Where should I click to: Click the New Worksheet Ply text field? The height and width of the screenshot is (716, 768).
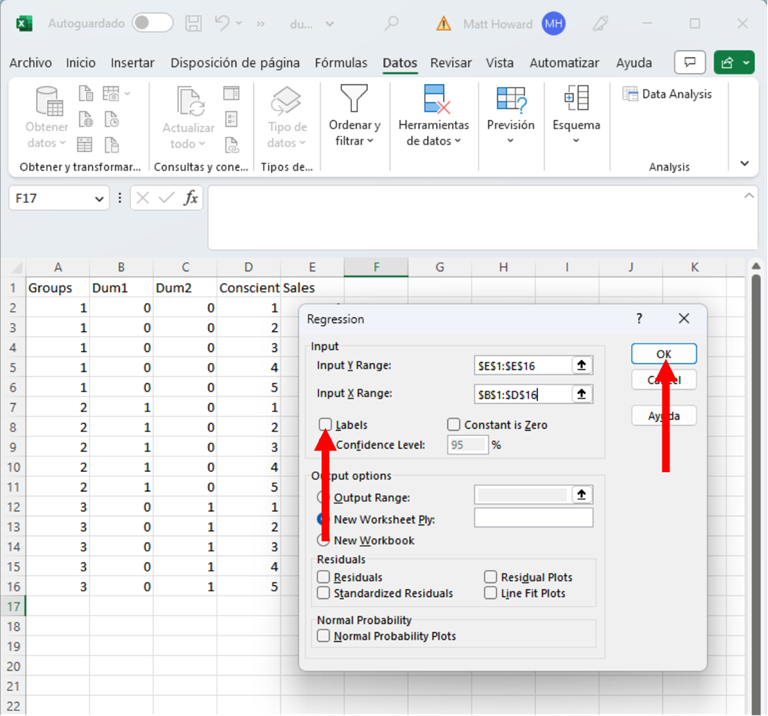533,518
